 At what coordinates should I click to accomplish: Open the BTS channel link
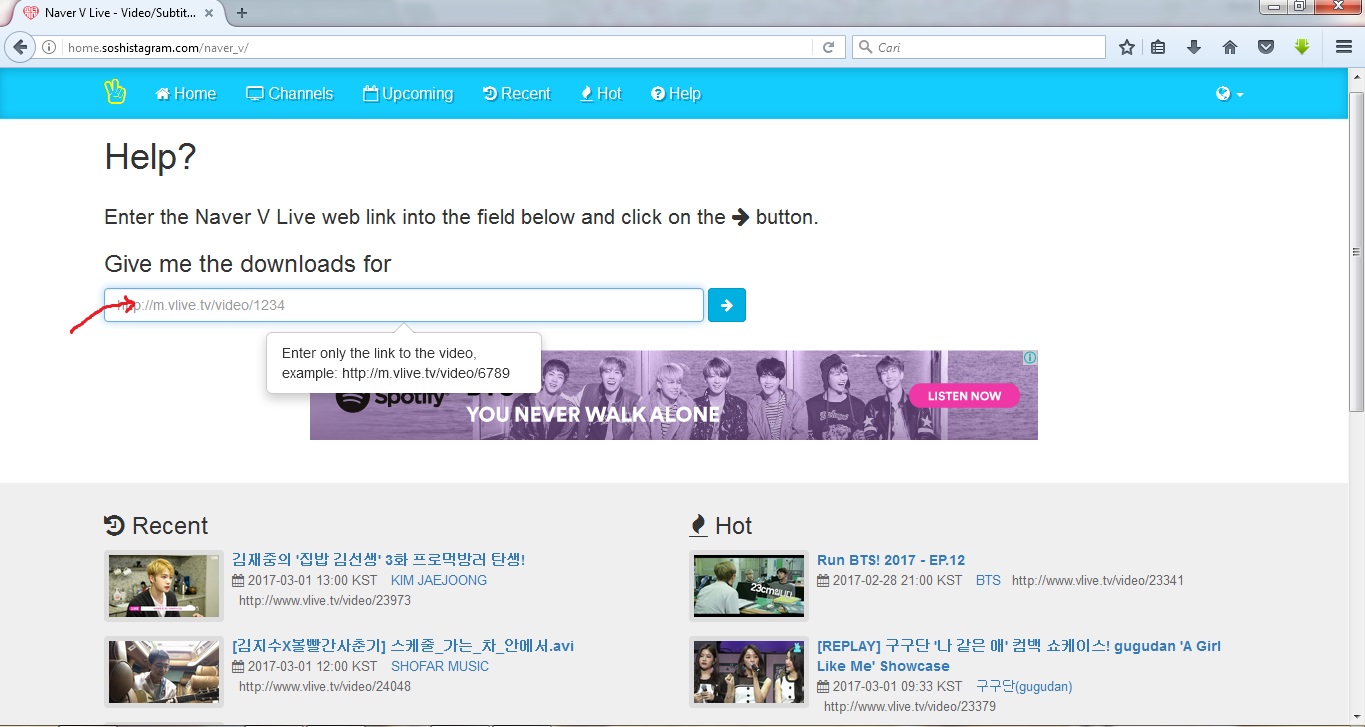pos(988,580)
